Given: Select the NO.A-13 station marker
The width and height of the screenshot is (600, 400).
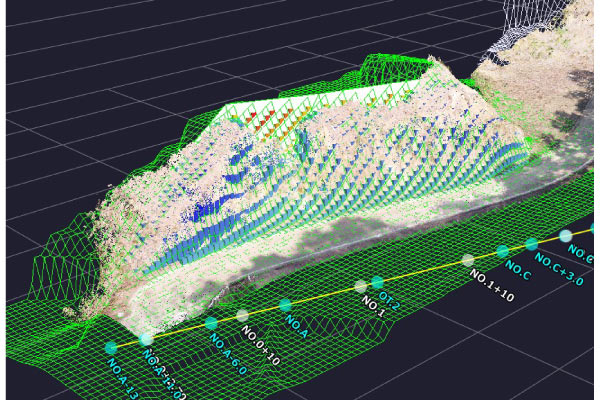Looking at the screenshot, I should coord(111,348).
